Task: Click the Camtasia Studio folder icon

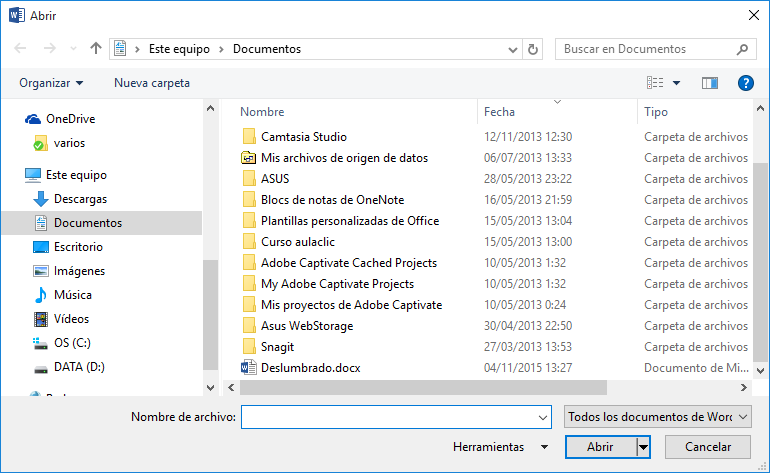Action: point(249,136)
